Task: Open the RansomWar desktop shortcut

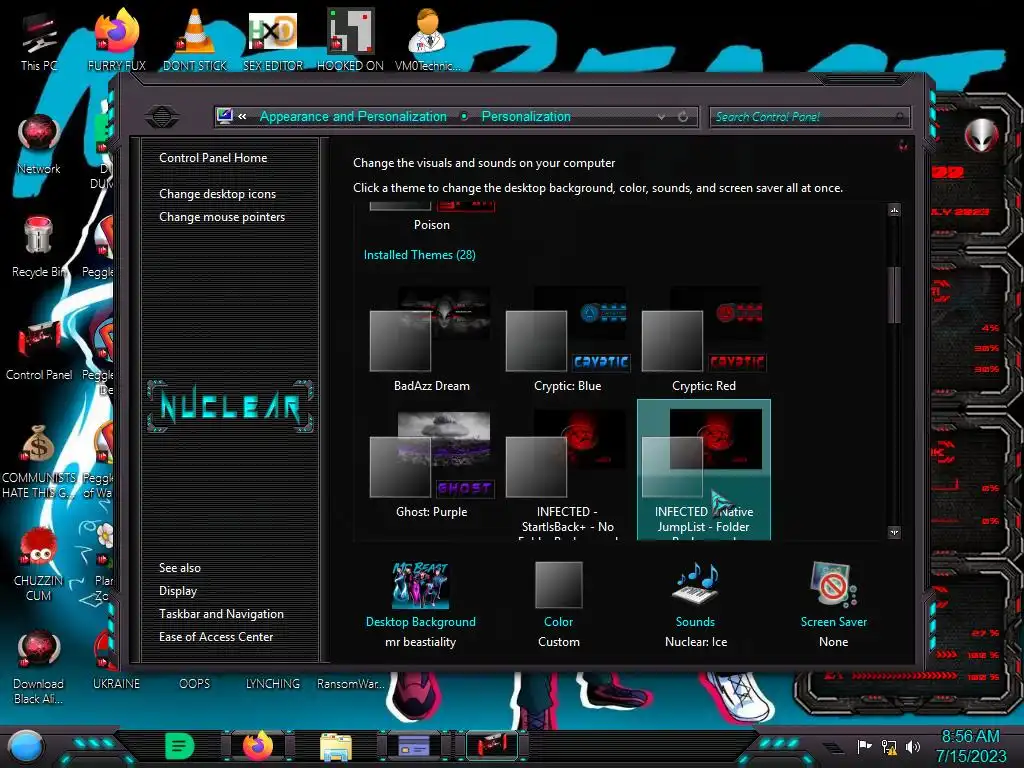Action: (351, 684)
